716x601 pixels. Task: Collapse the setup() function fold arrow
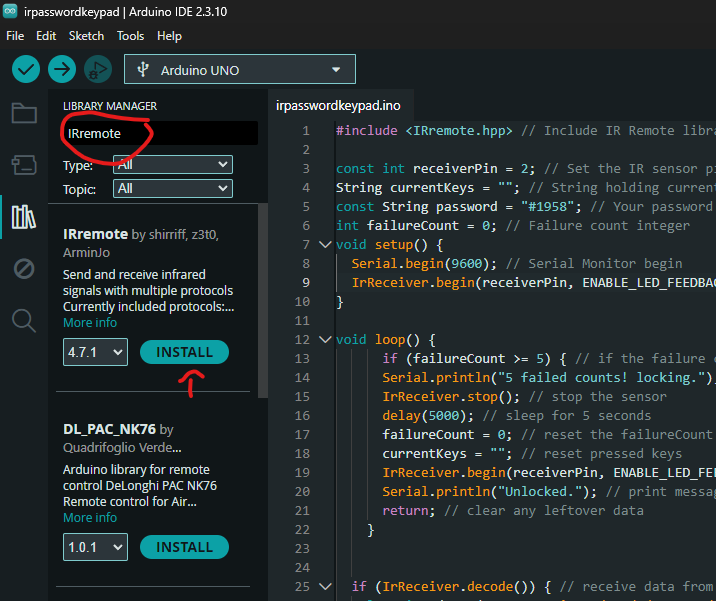pyautogui.click(x=325, y=245)
